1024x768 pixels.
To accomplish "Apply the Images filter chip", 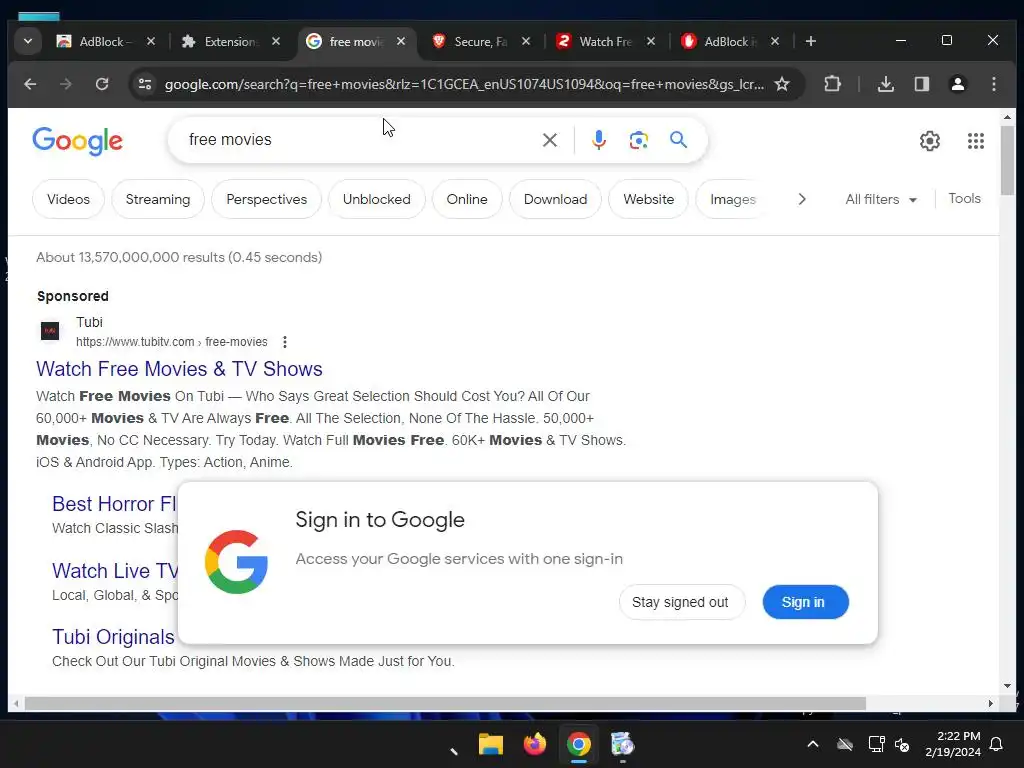I will (733, 199).
